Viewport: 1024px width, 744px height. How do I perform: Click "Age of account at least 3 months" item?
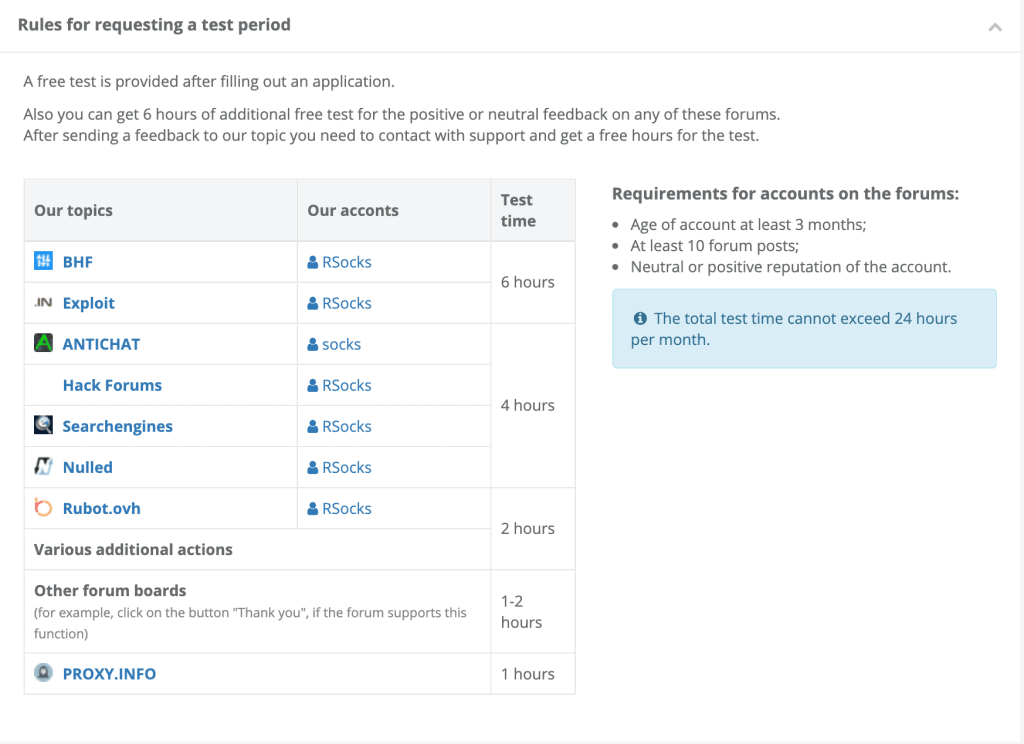pos(748,225)
